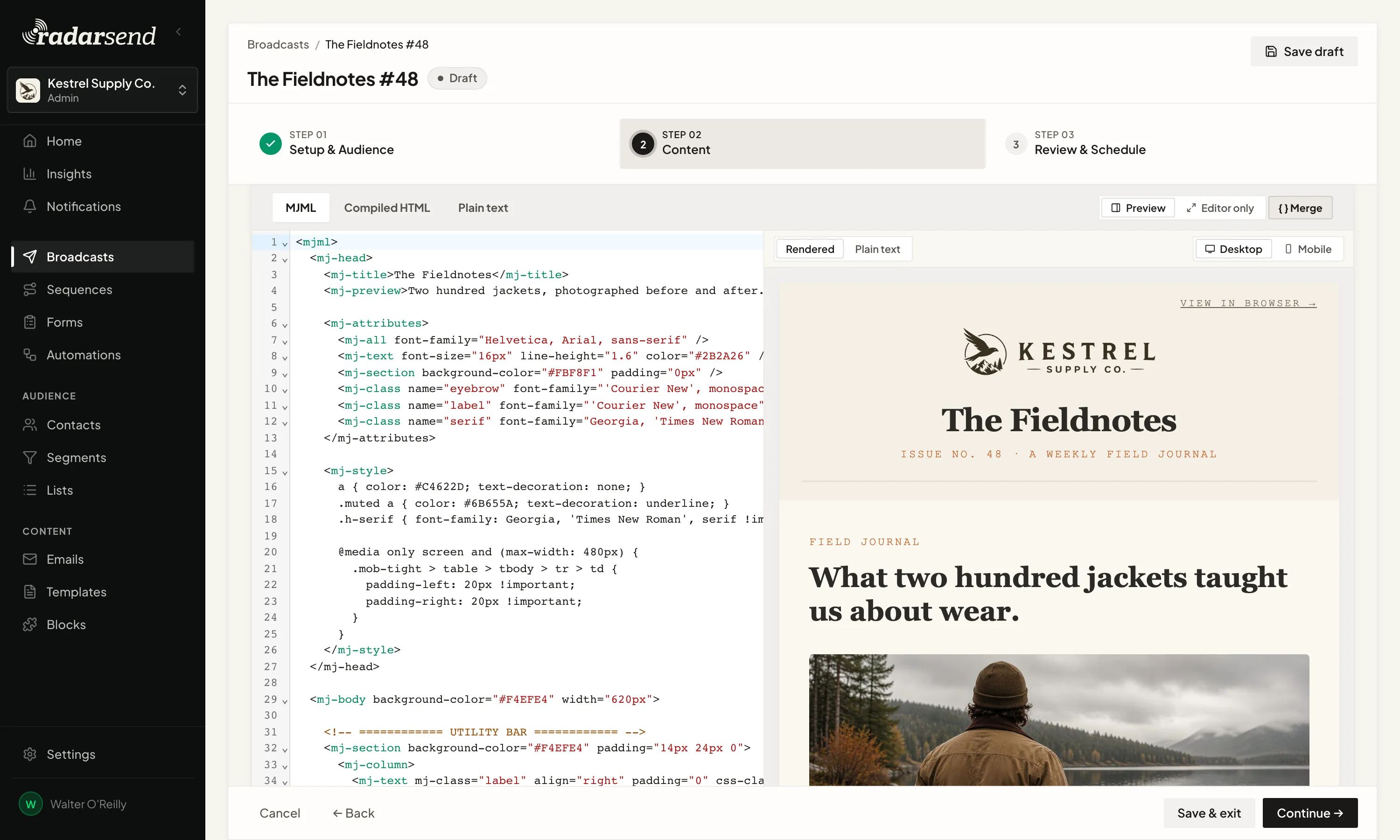Image resolution: width=1400 pixels, height=840 pixels.
Task: Click the Broadcasts paper plane icon
Action: [30, 257]
